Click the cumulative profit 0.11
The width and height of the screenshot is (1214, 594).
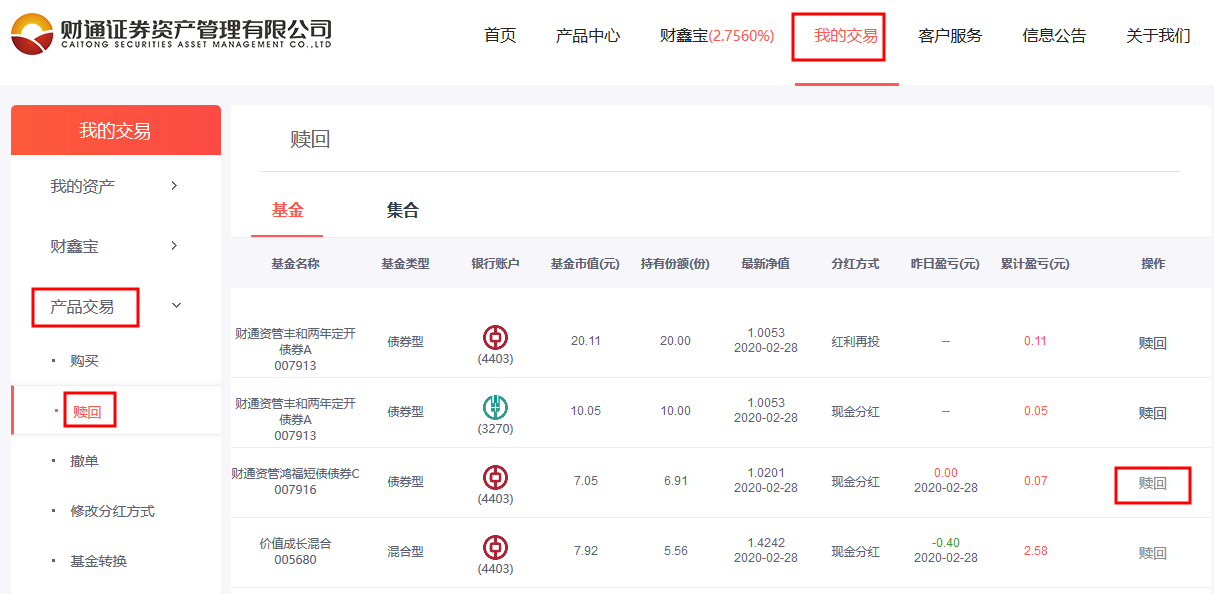pos(1035,341)
